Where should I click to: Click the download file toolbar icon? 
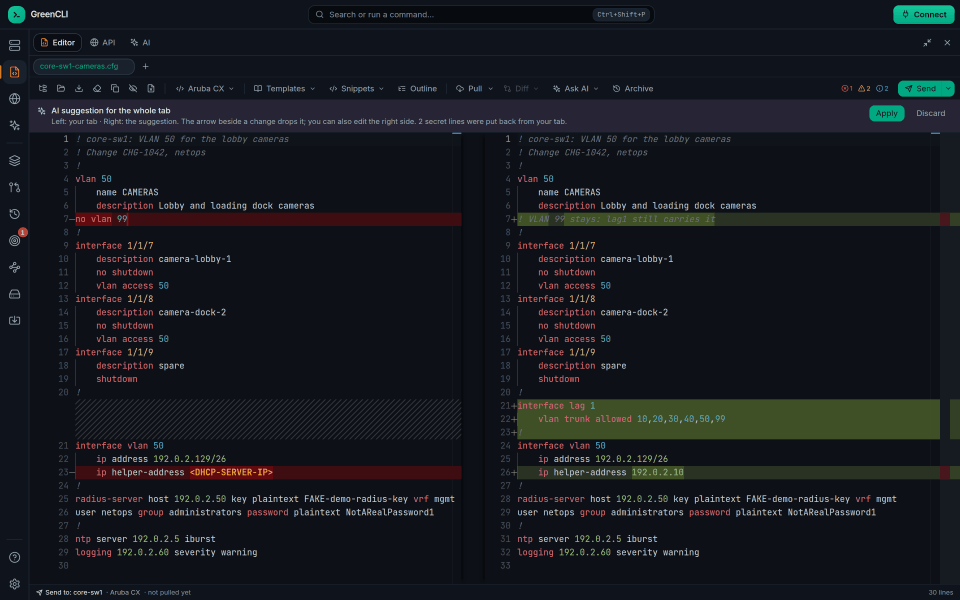point(79,89)
